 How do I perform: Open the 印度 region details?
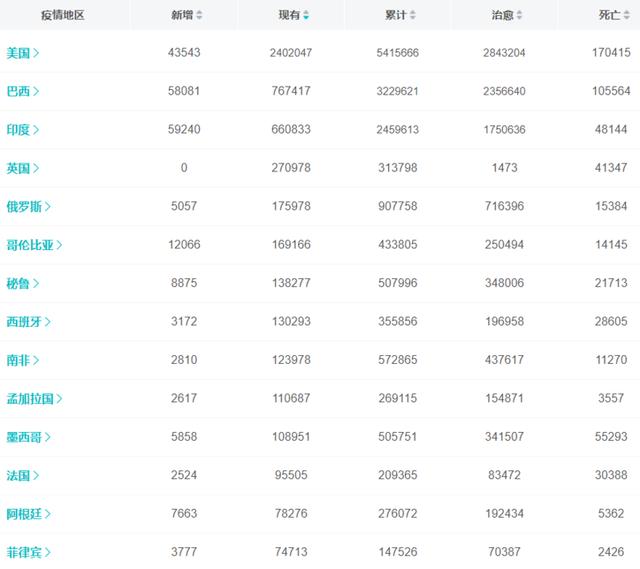pyautogui.click(x=22, y=130)
